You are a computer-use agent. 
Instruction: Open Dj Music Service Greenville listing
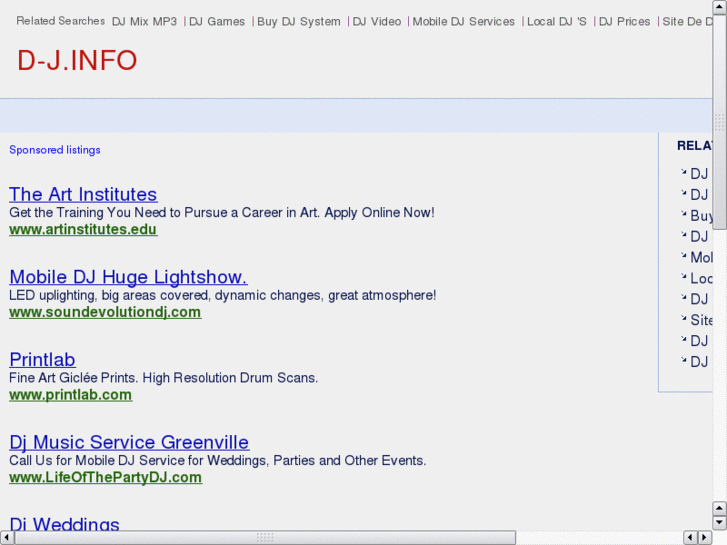tap(129, 442)
